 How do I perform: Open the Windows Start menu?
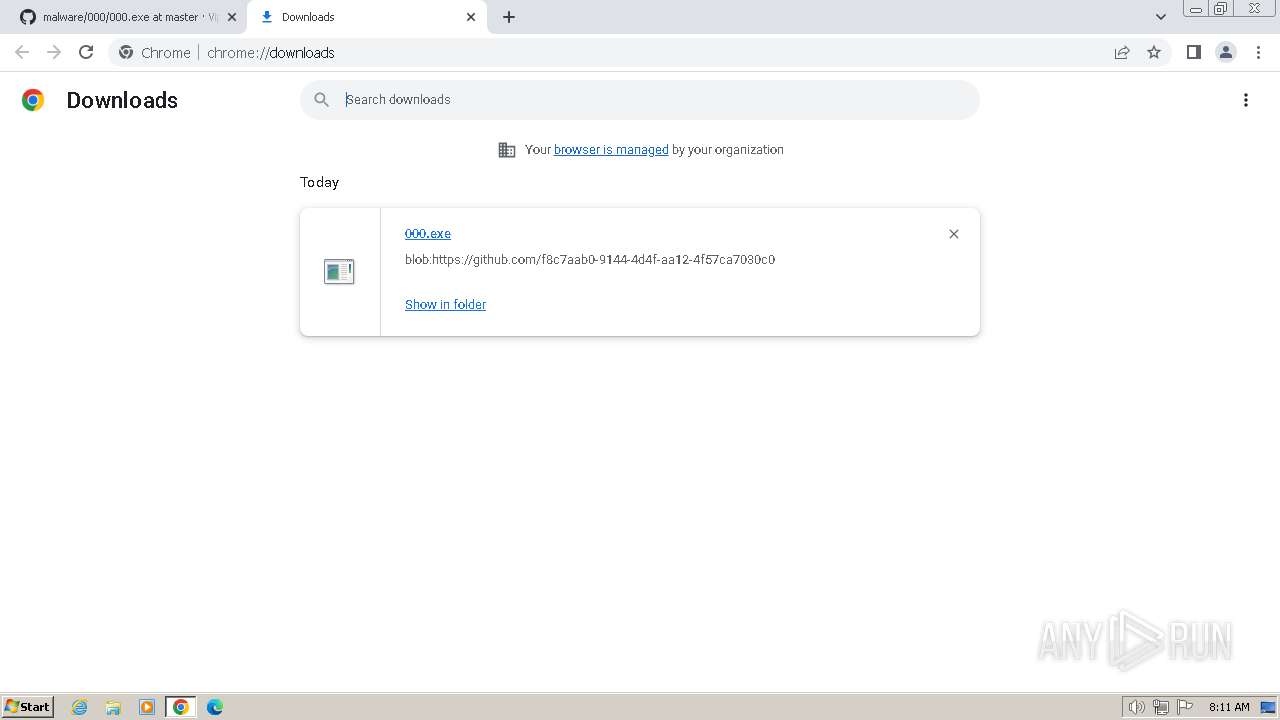pos(28,706)
